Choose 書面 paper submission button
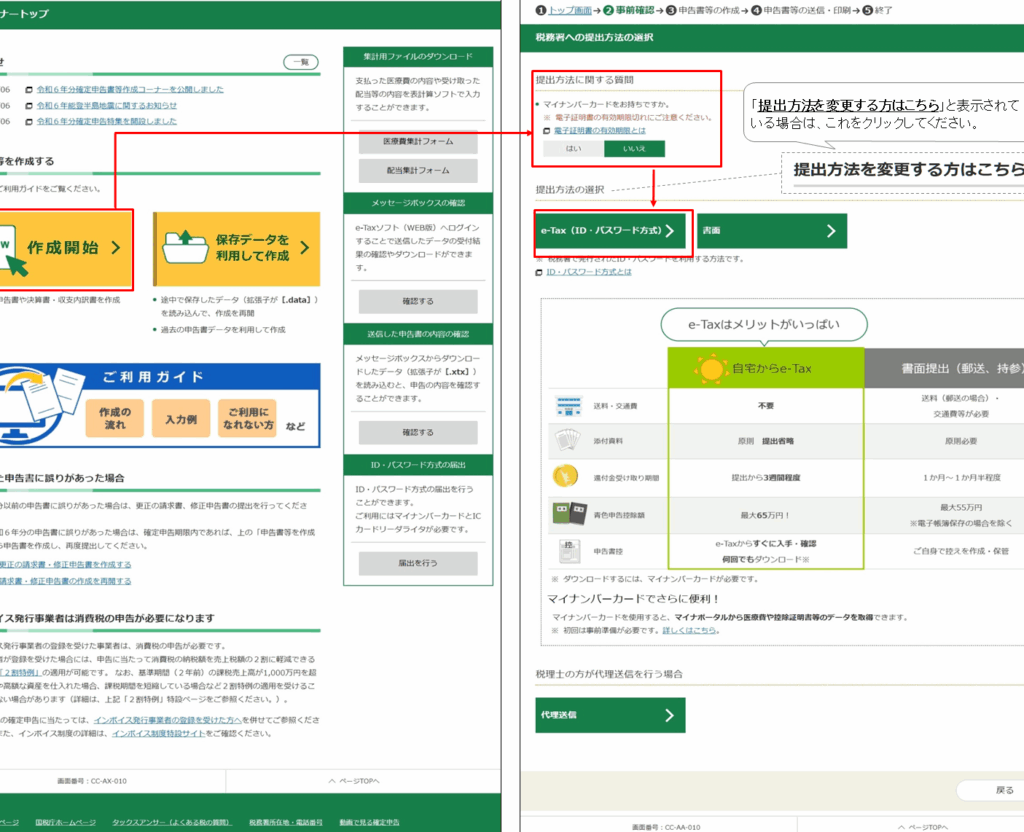The width and height of the screenshot is (1024, 832). point(771,230)
